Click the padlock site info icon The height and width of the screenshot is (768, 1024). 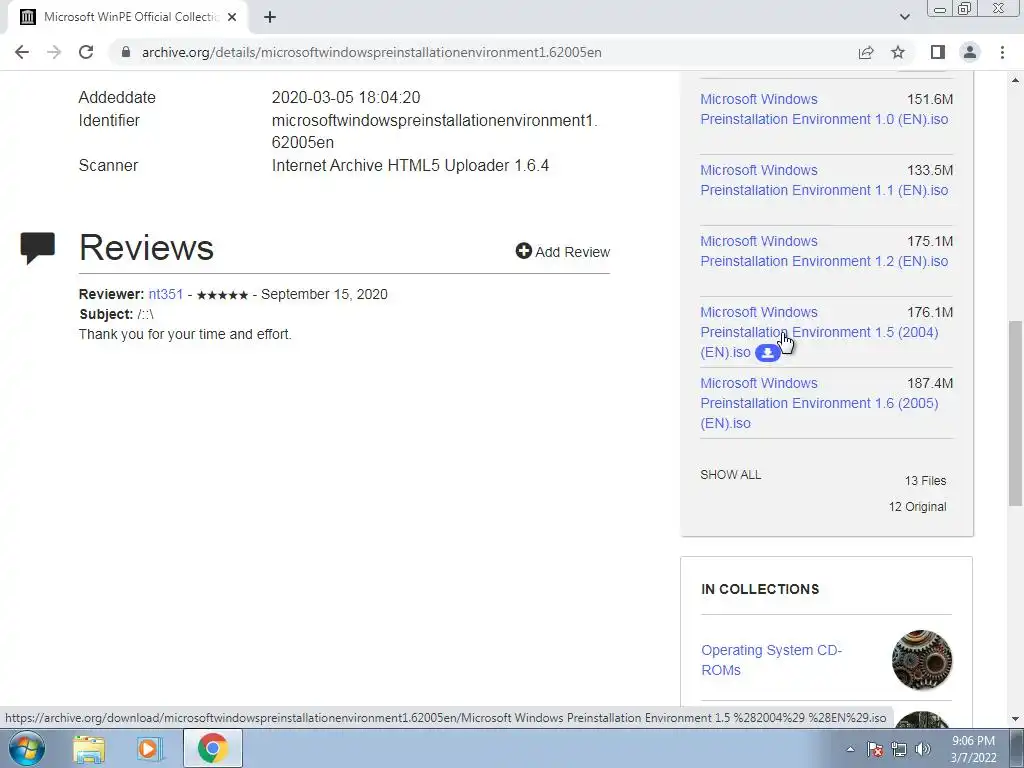126,52
